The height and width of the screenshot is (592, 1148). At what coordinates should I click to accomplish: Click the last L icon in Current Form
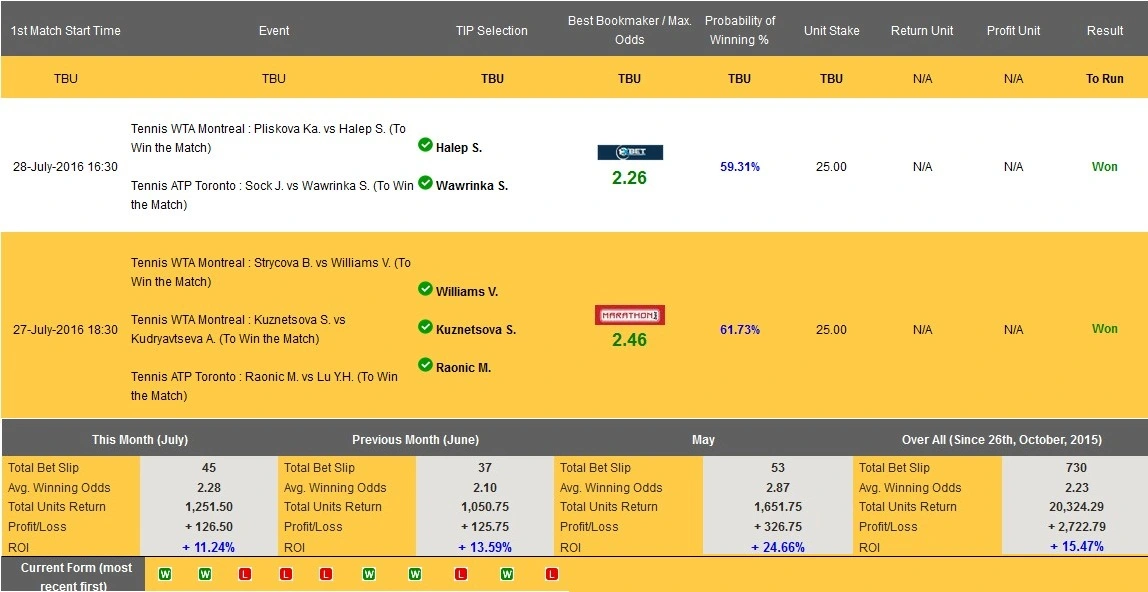click(x=551, y=574)
